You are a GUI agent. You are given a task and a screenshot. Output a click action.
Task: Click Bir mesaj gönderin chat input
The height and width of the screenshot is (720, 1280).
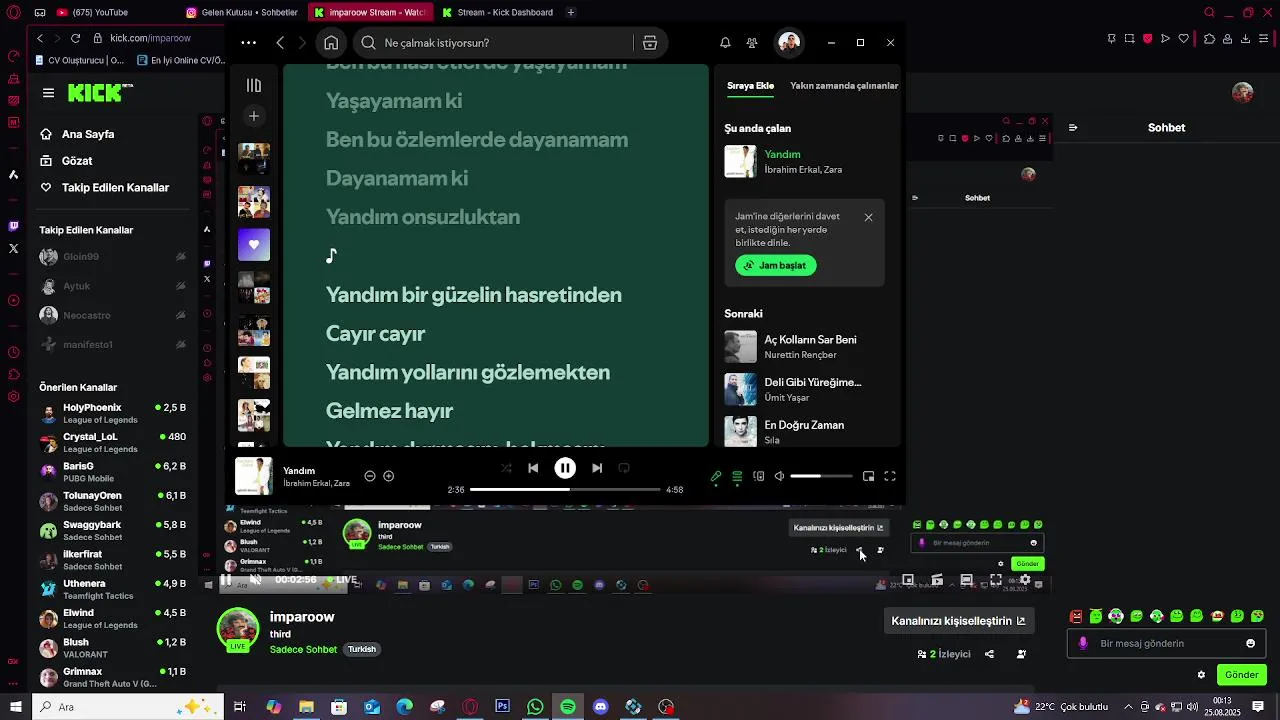pos(1166,644)
